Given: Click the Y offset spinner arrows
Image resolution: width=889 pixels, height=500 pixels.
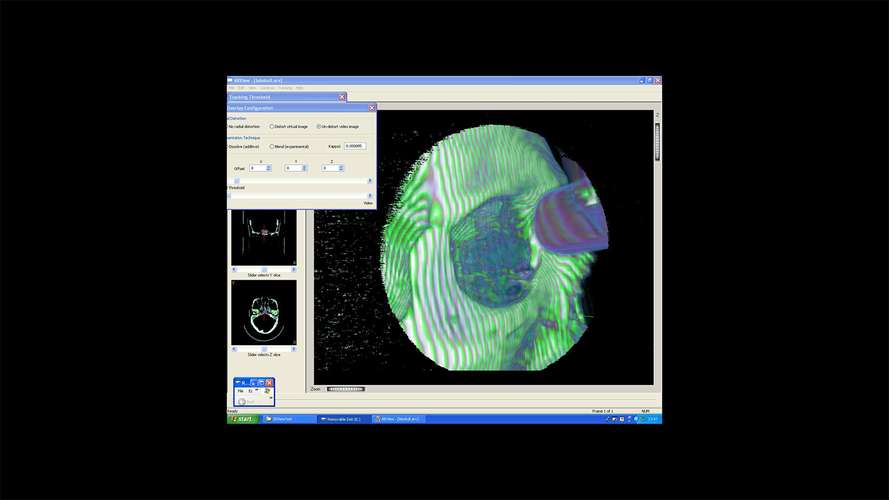Looking at the screenshot, I should click(304, 168).
